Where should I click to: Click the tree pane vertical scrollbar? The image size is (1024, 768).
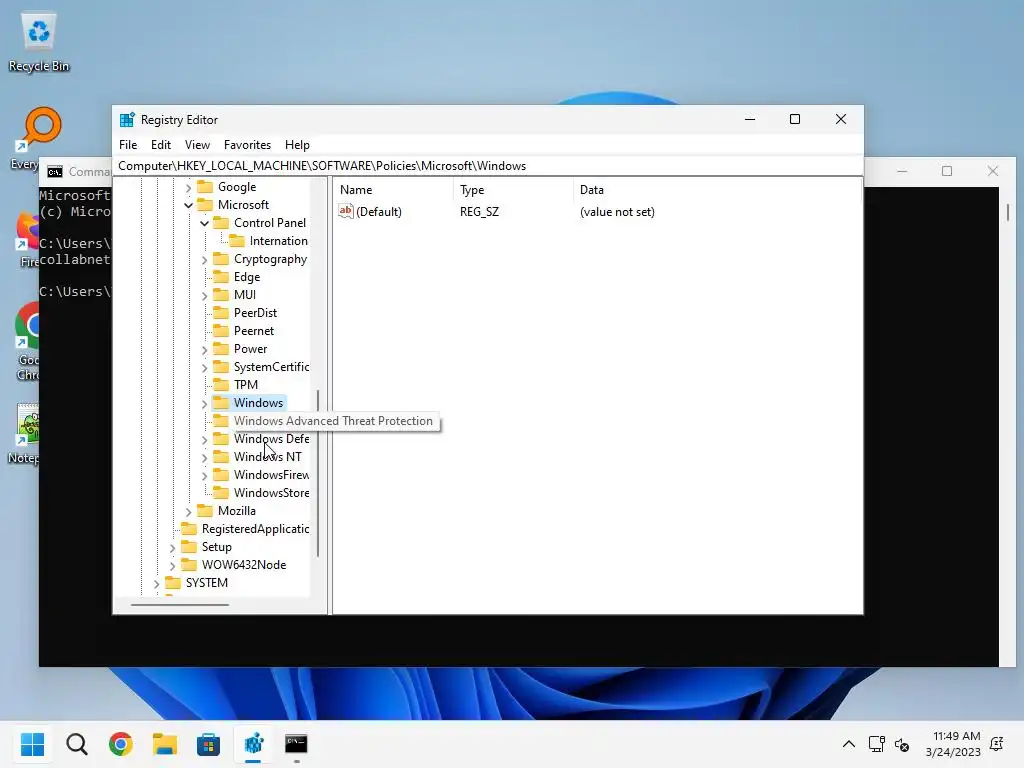click(318, 473)
